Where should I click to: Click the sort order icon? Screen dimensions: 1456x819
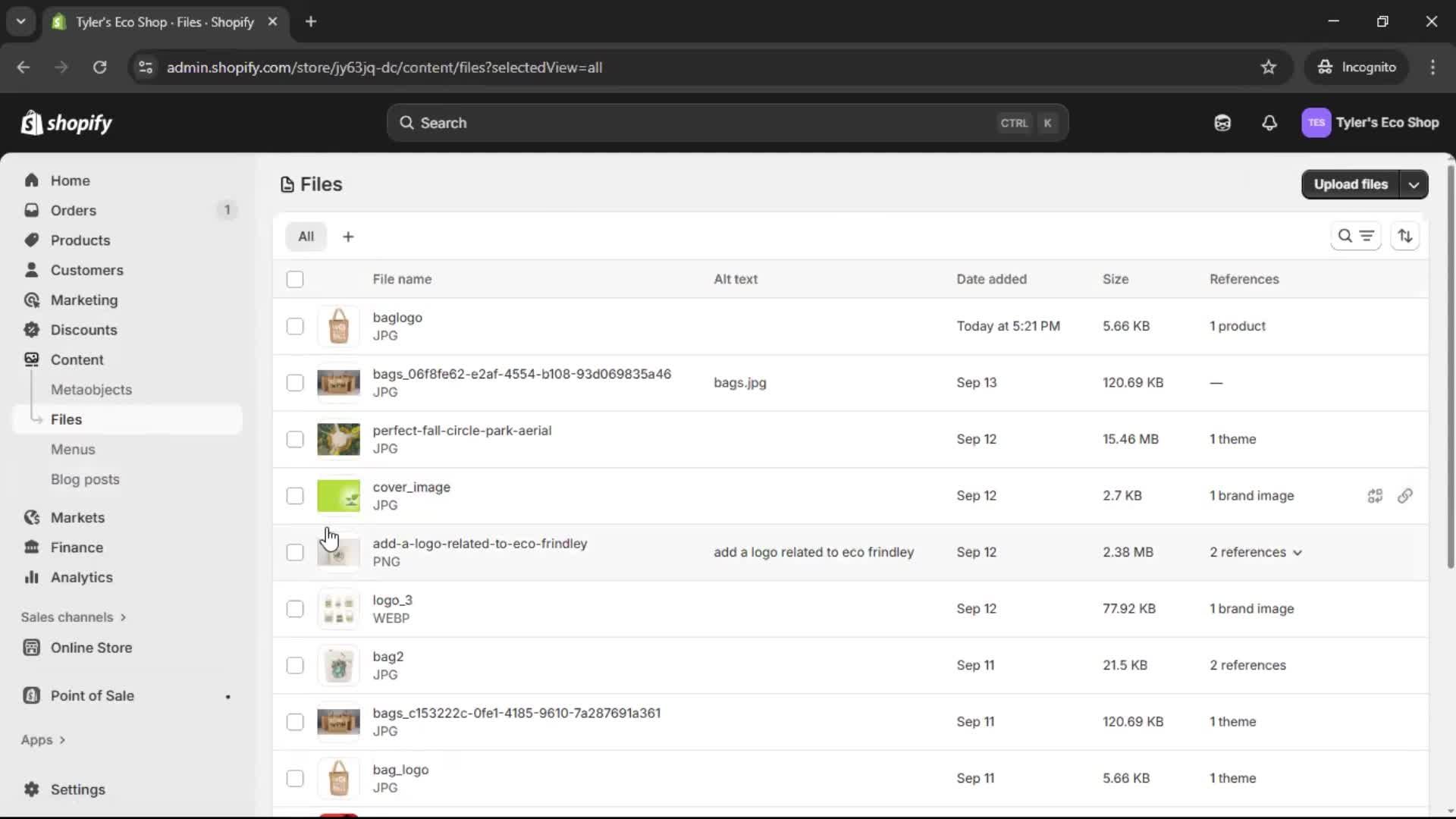tap(1405, 236)
